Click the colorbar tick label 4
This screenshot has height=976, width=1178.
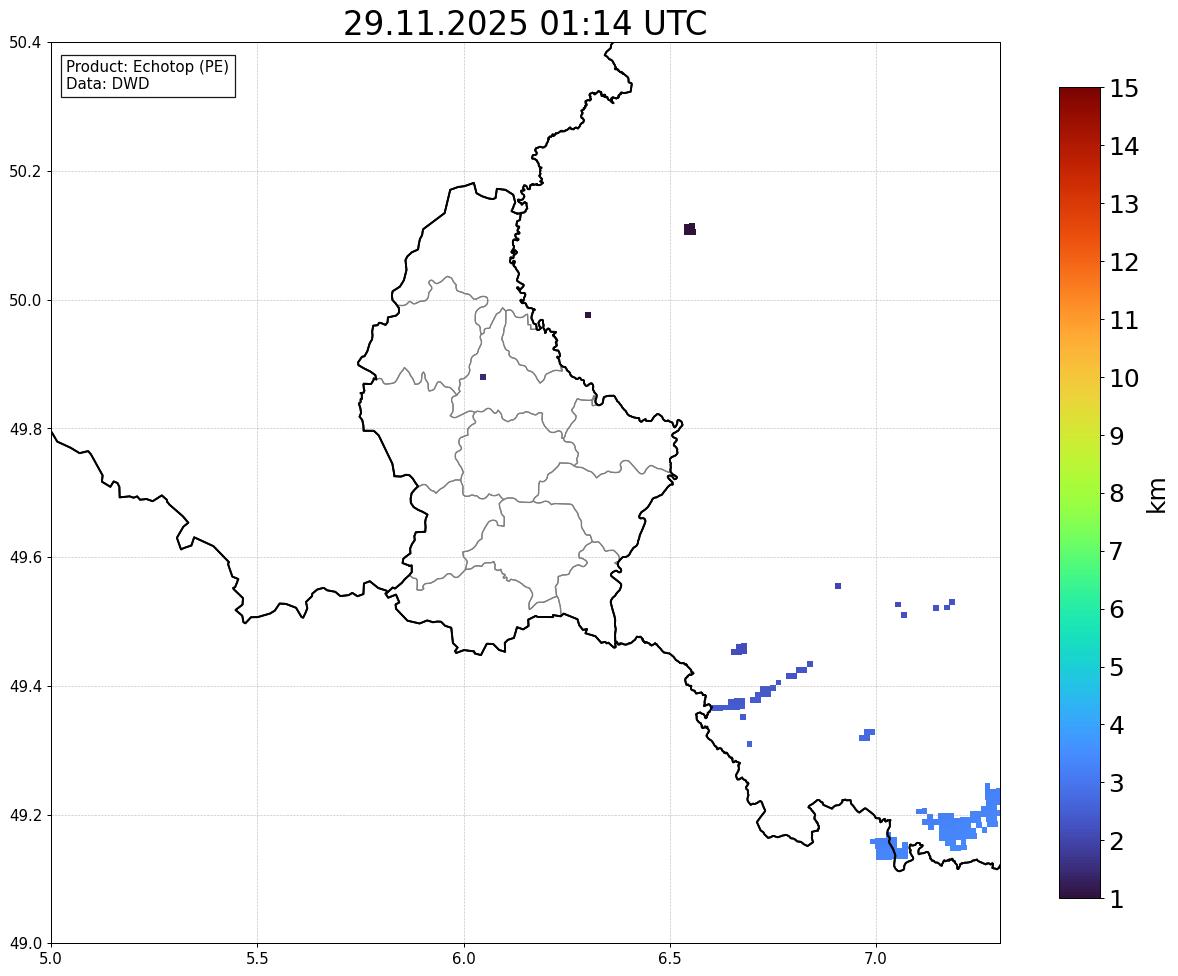coord(1117,725)
